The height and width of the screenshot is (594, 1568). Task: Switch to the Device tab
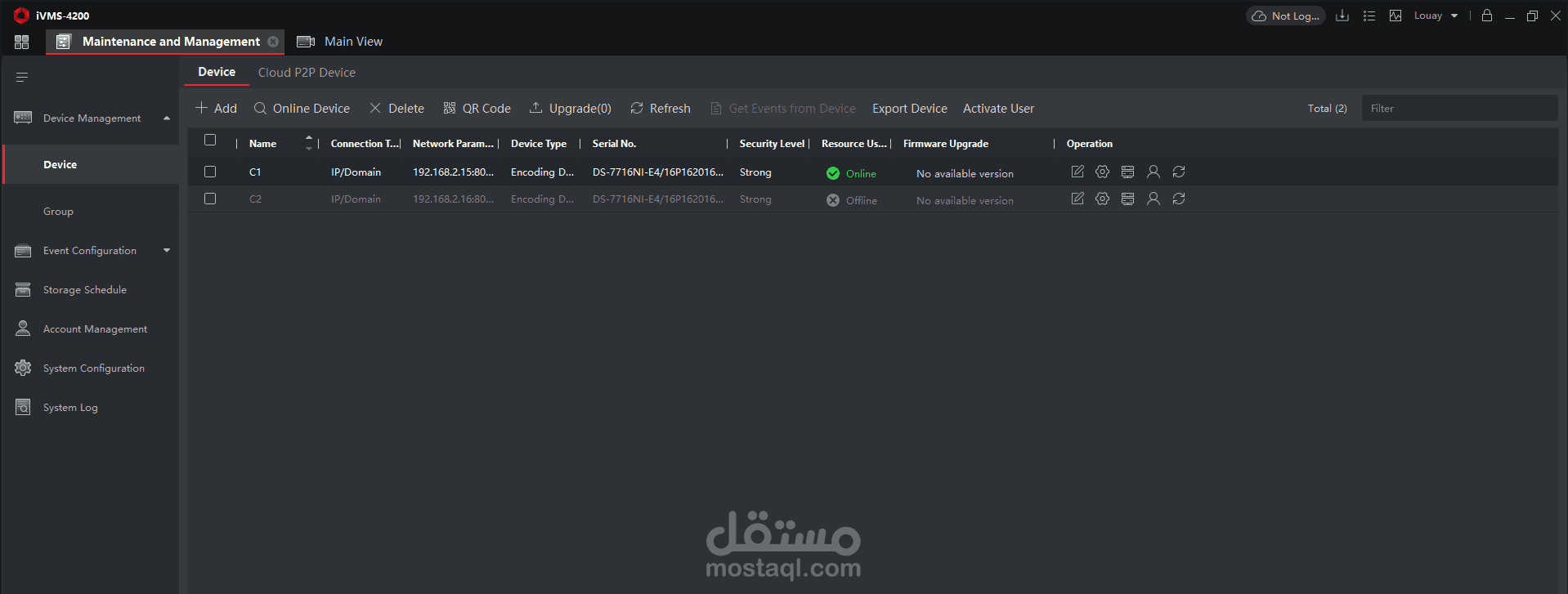tap(217, 72)
